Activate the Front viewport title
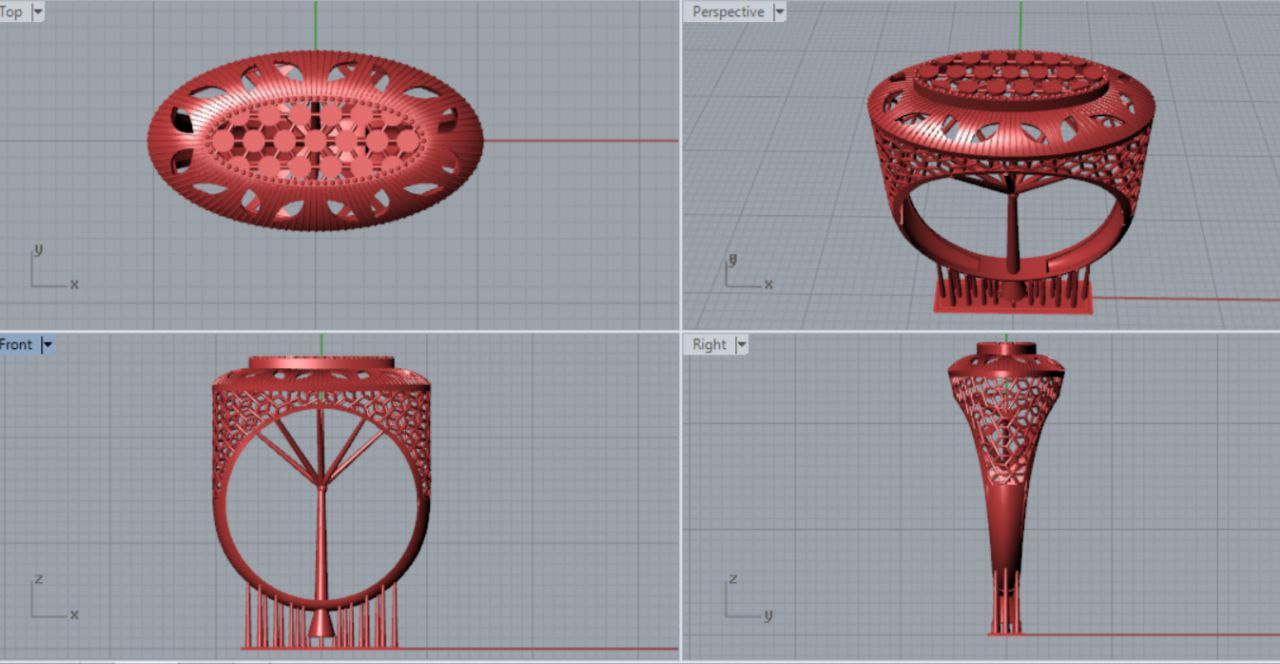1280x664 pixels. pos(17,344)
